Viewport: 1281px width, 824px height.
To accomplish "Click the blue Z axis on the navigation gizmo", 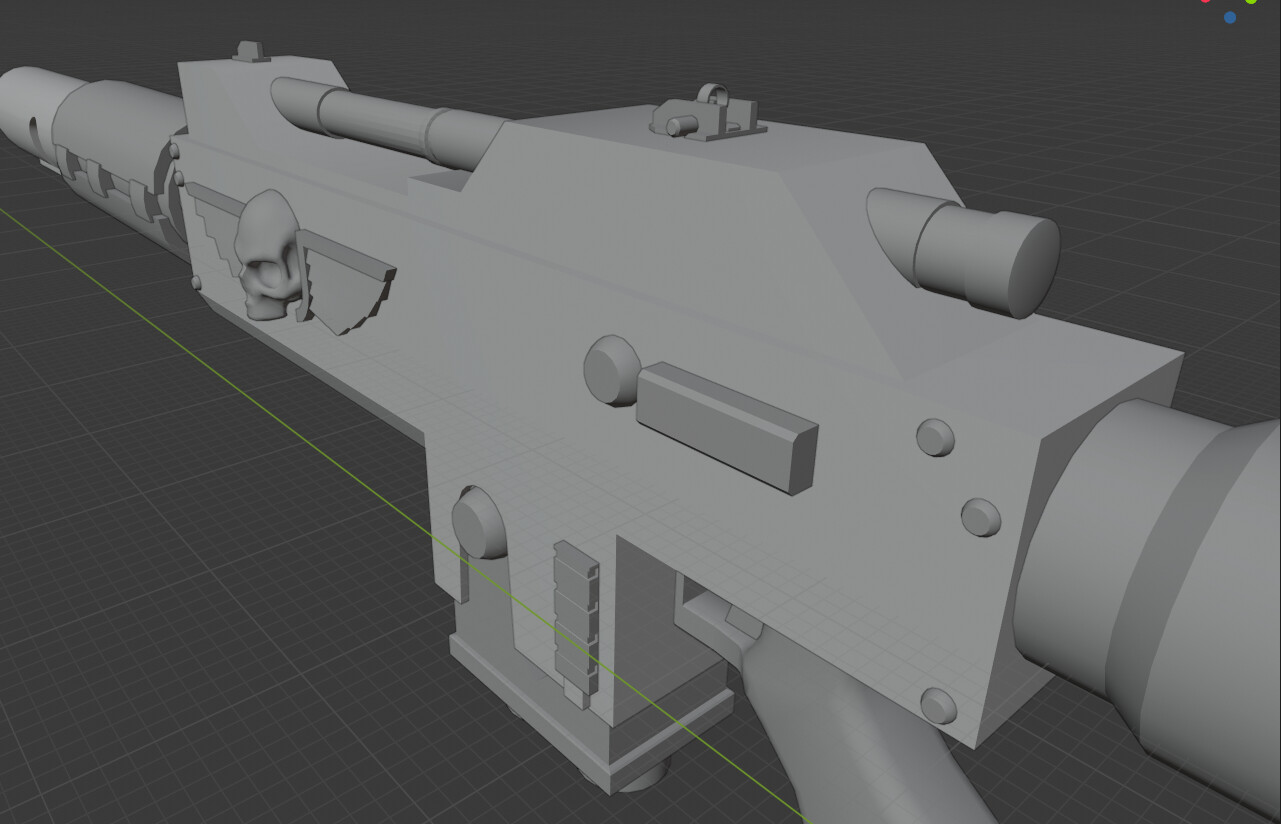I will [x=1230, y=17].
